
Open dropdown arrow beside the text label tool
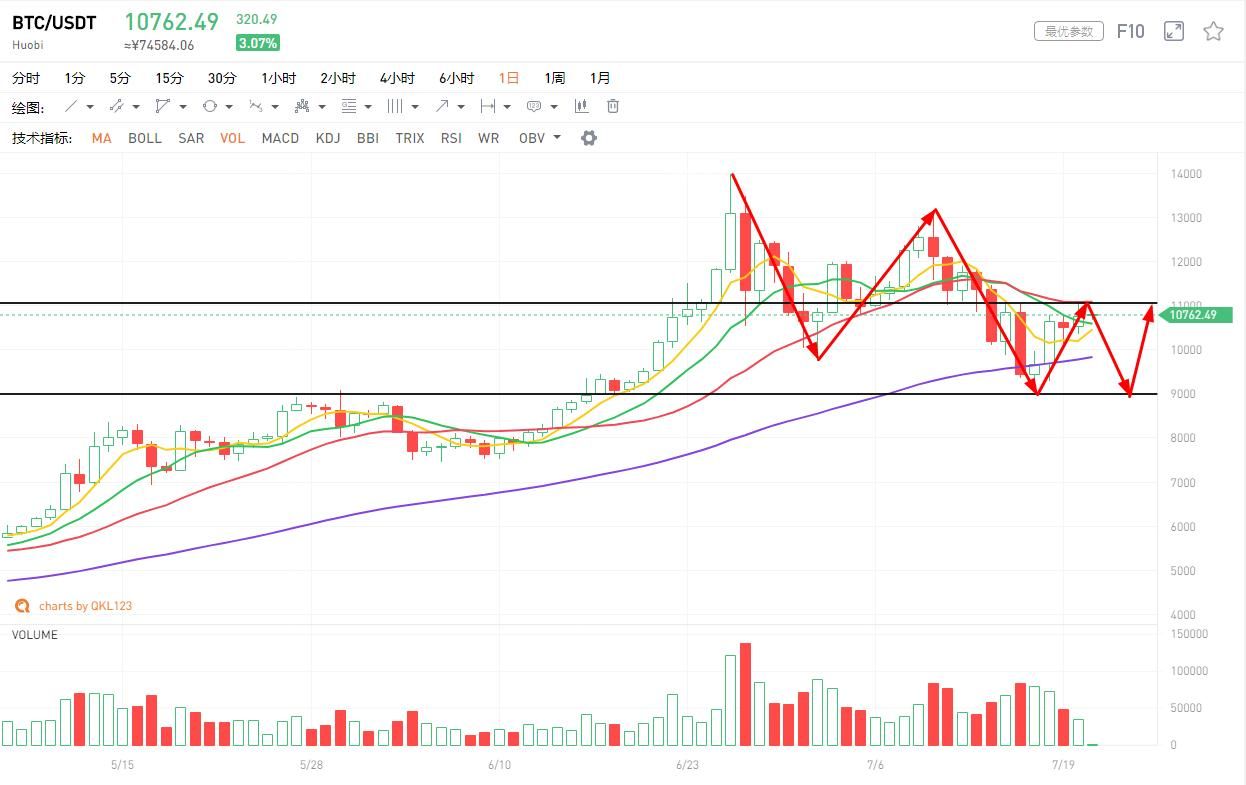click(x=553, y=107)
